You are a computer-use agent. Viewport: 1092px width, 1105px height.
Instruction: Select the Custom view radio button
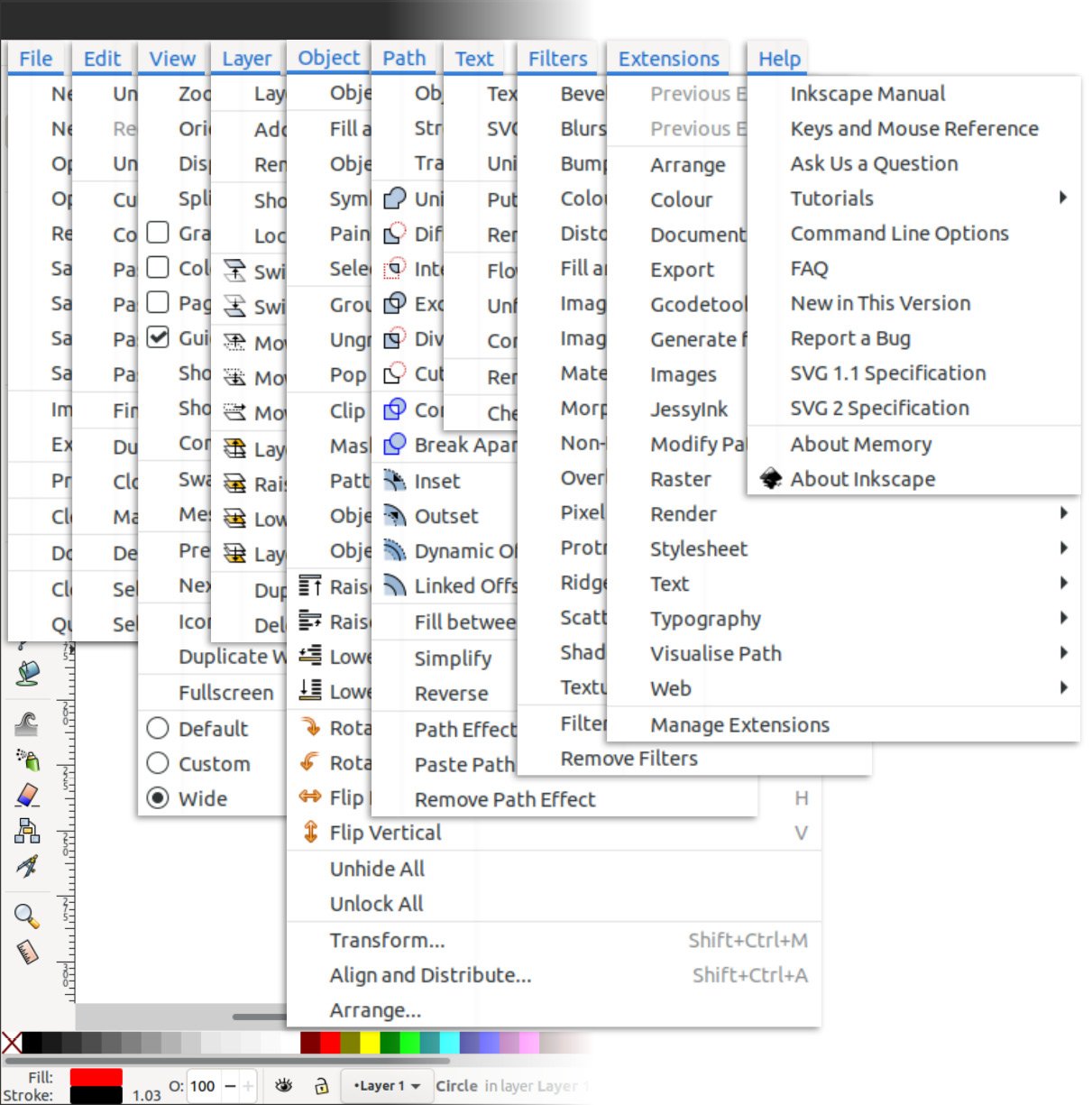pyautogui.click(x=158, y=763)
